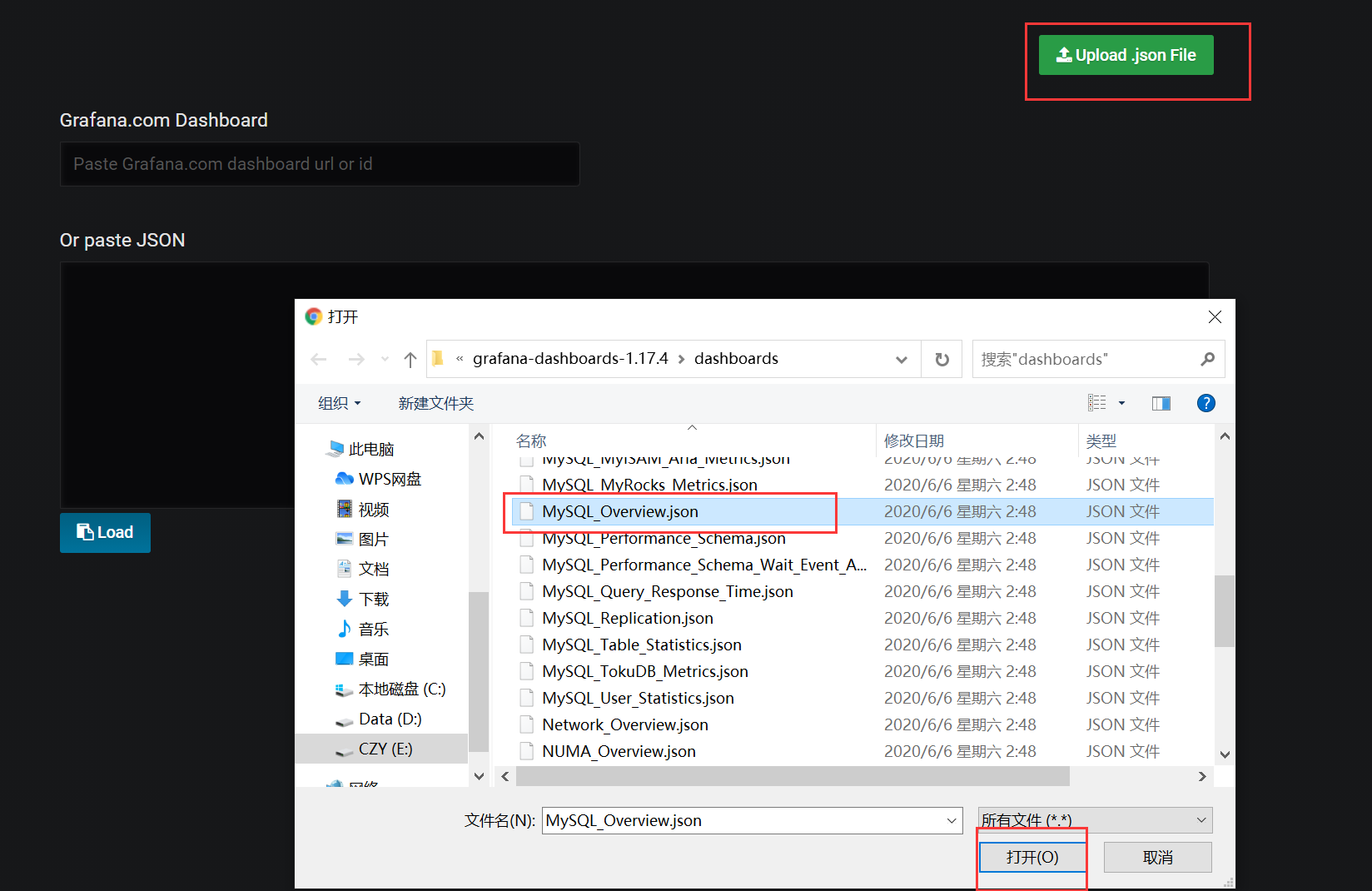Click 新建文件夹 to create a folder
Screen dimensions: 1372x891
click(x=435, y=403)
